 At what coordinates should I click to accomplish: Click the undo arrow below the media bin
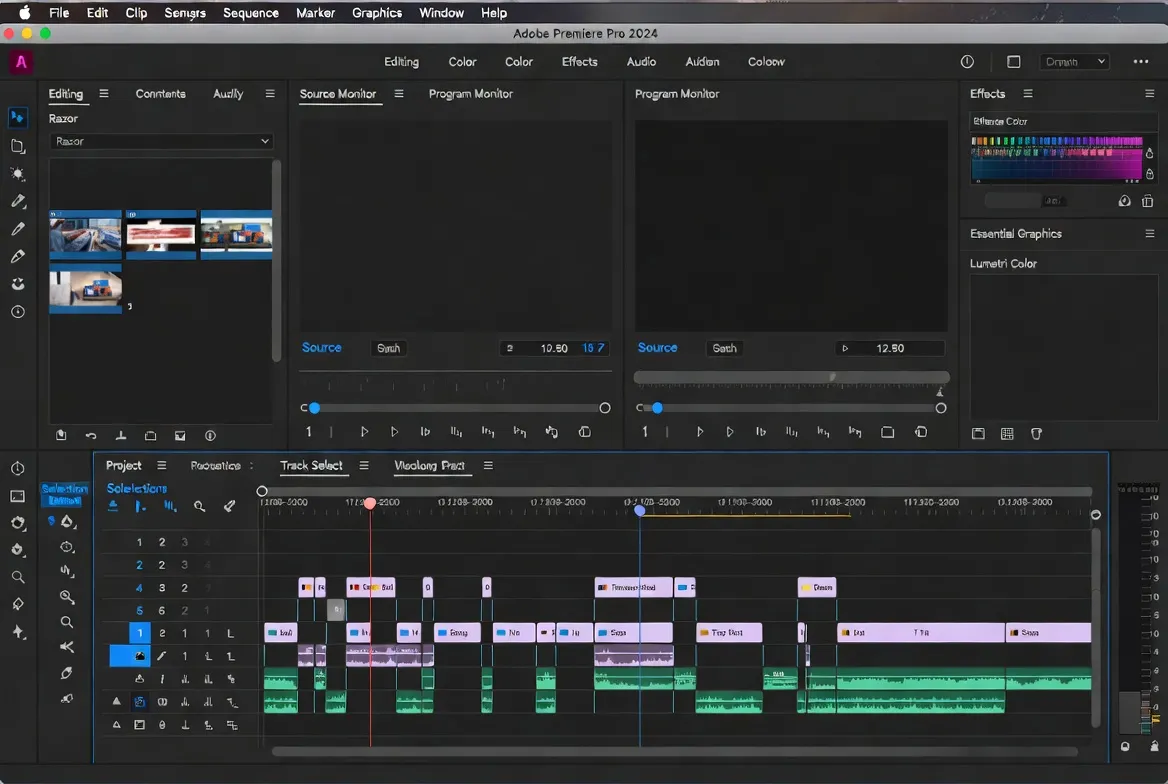tap(91, 435)
